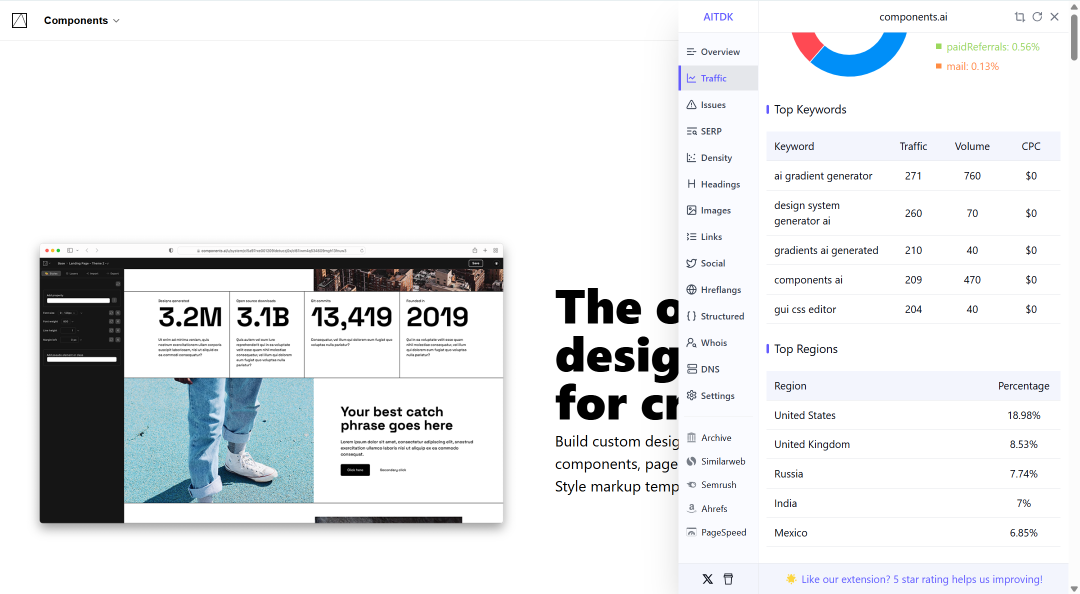Click the mail 0.13% legend entry
The height and width of the screenshot is (594, 1080).
[x=966, y=66]
